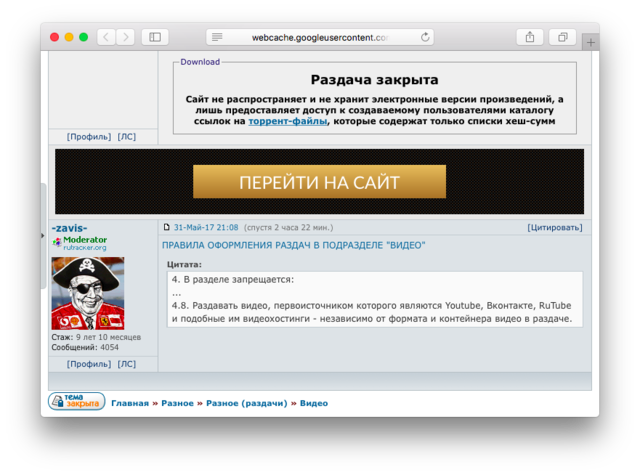Open the Reader view icon in address bar

click(216, 37)
